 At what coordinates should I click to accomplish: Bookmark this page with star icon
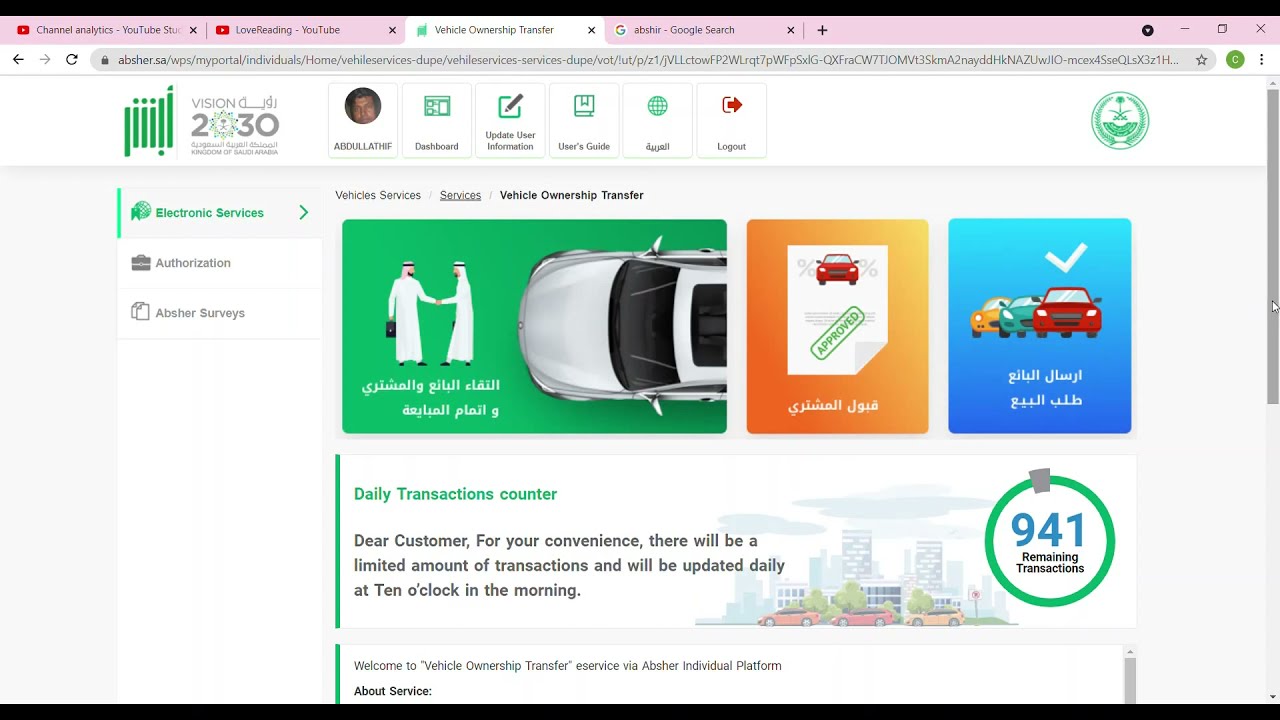[1201, 60]
